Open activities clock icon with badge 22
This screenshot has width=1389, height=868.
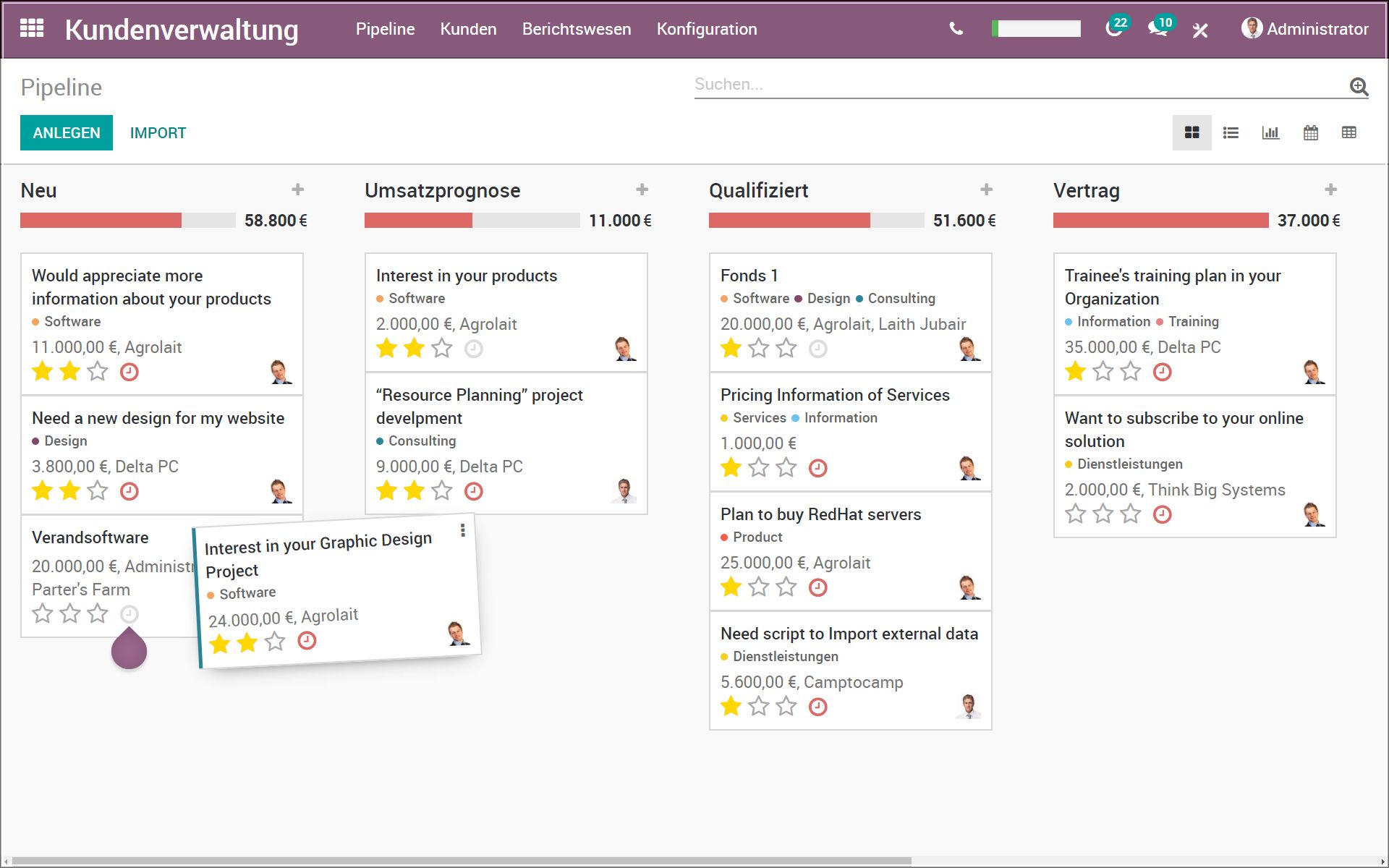(x=1114, y=29)
